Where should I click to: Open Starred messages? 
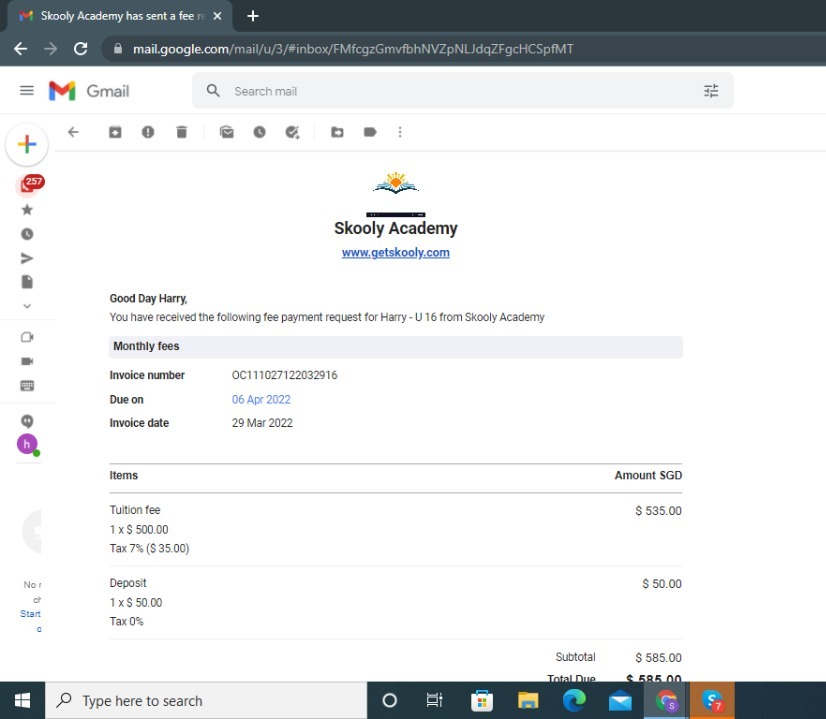point(27,210)
